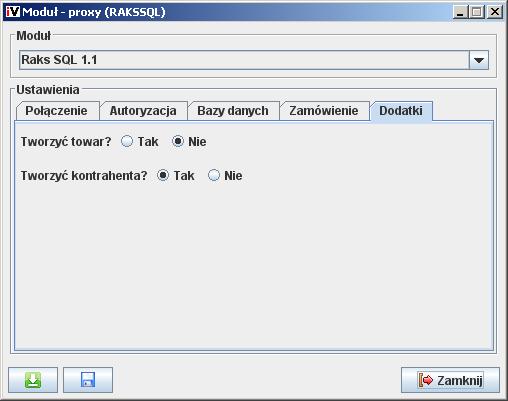Save settings with blue floppy disk button
This screenshot has width=508, height=401.
point(88,380)
